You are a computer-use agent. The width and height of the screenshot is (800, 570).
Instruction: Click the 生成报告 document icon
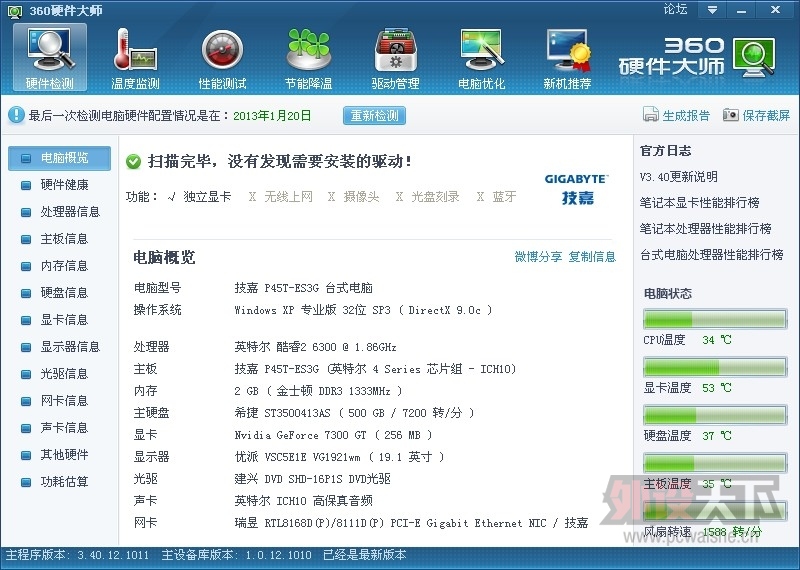[651, 115]
